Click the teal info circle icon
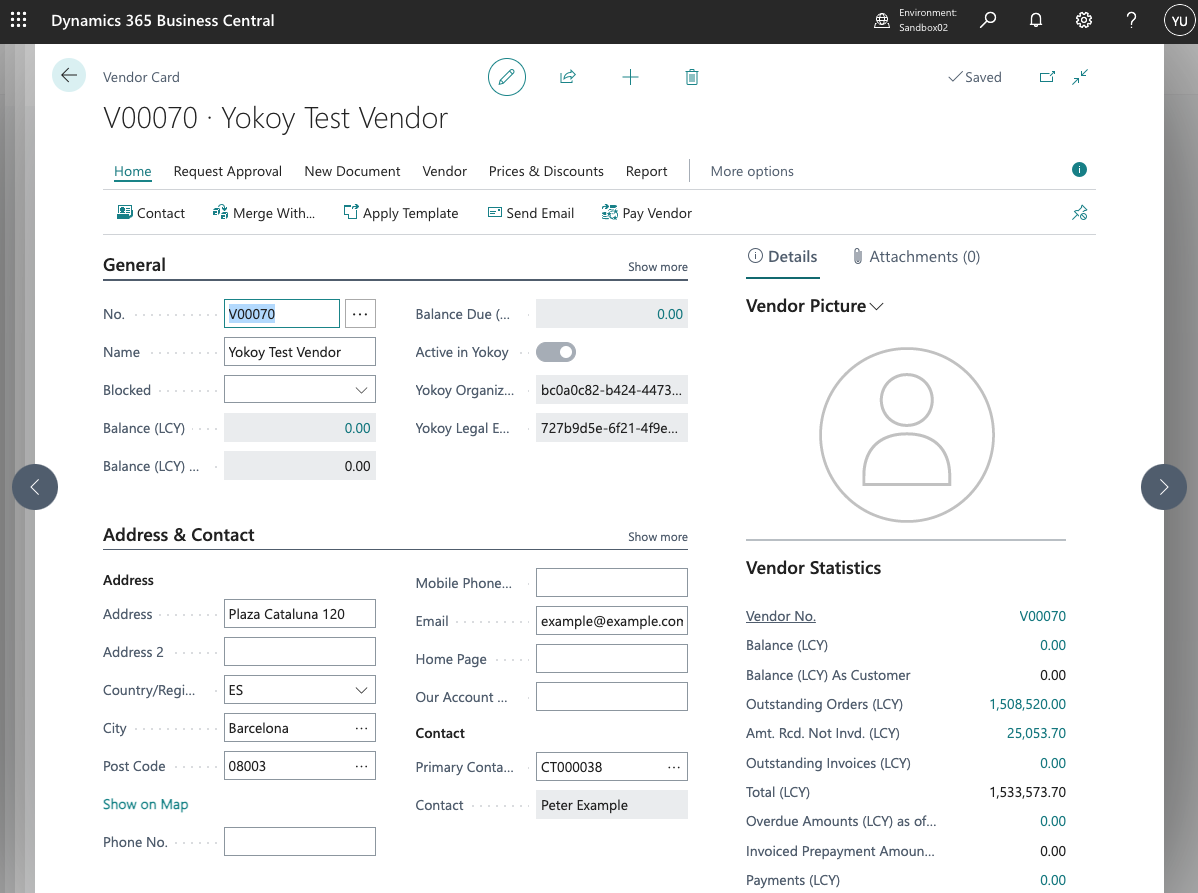 pyautogui.click(x=1079, y=170)
